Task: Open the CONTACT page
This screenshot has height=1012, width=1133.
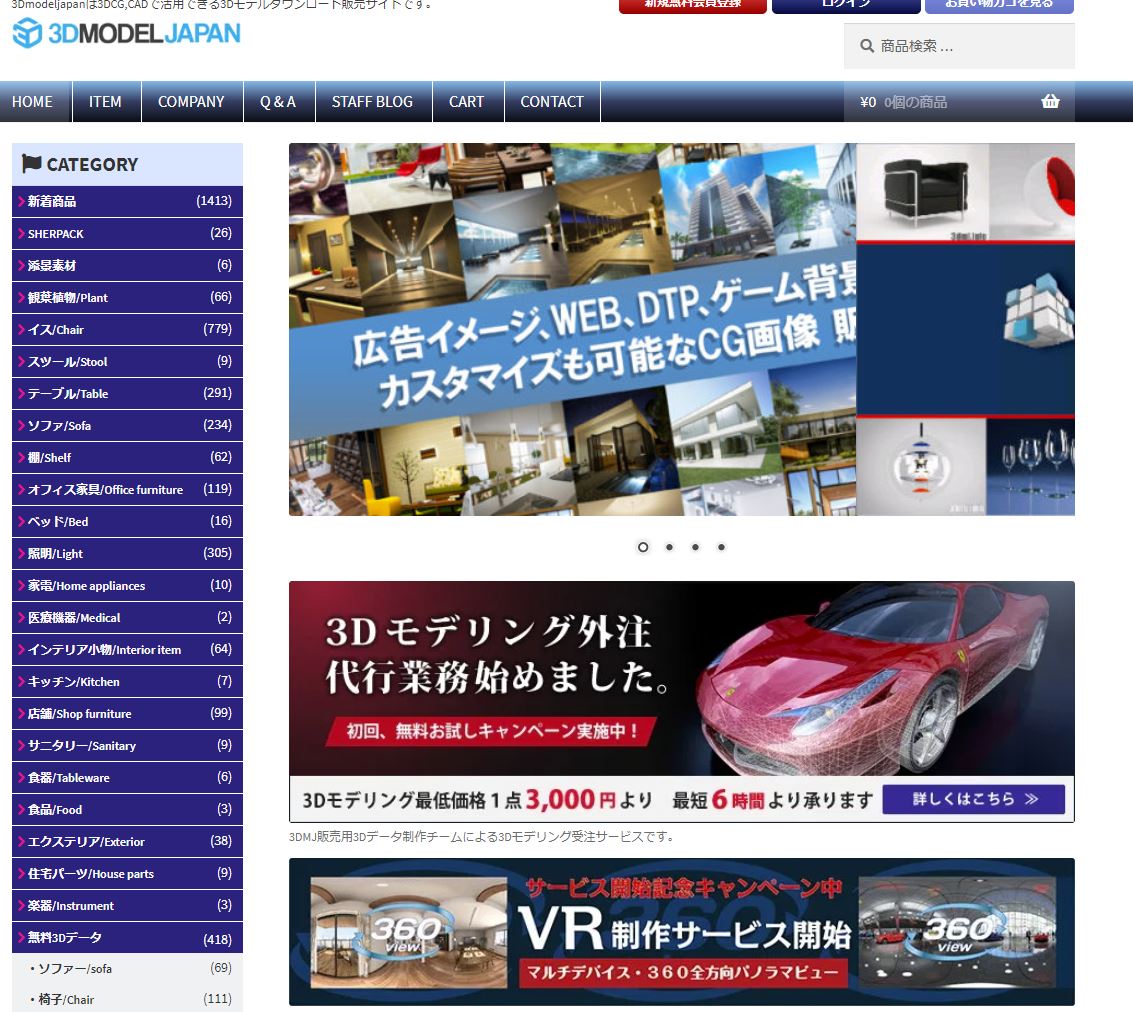Action: click(551, 101)
